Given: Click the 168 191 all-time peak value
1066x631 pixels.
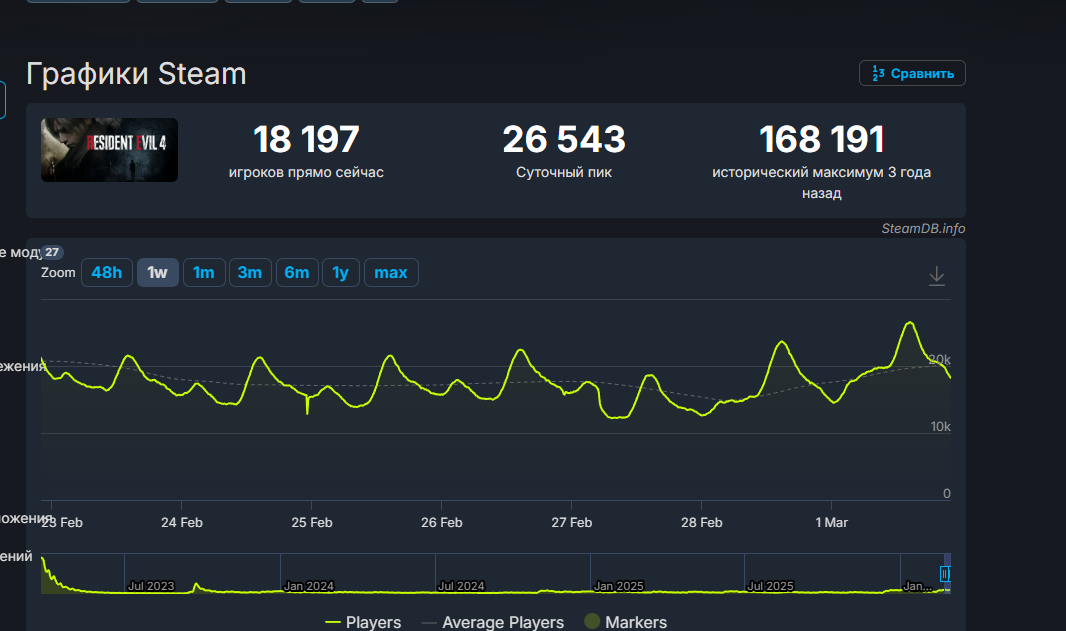Looking at the screenshot, I should (821, 139).
